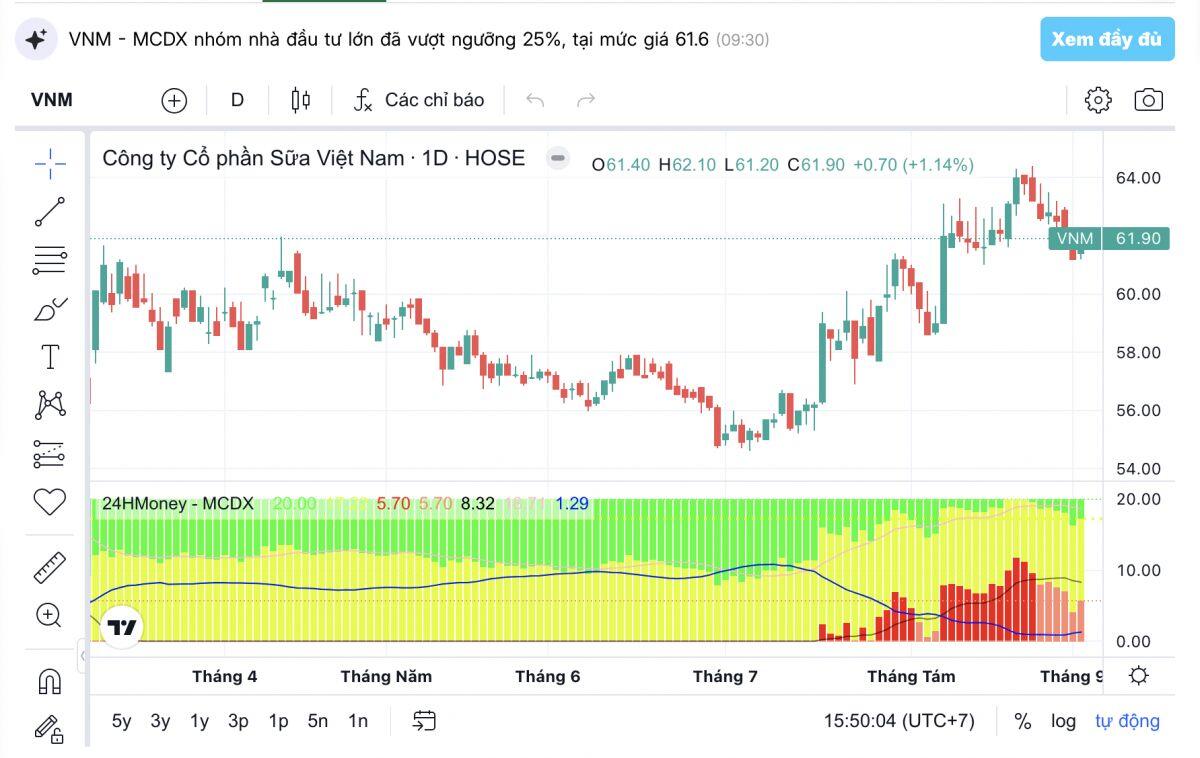Image resolution: width=1200 pixels, height=758 pixels.
Task: Click the Công ty Cổ phần Sữa Việt Nam title
Action: 313,158
